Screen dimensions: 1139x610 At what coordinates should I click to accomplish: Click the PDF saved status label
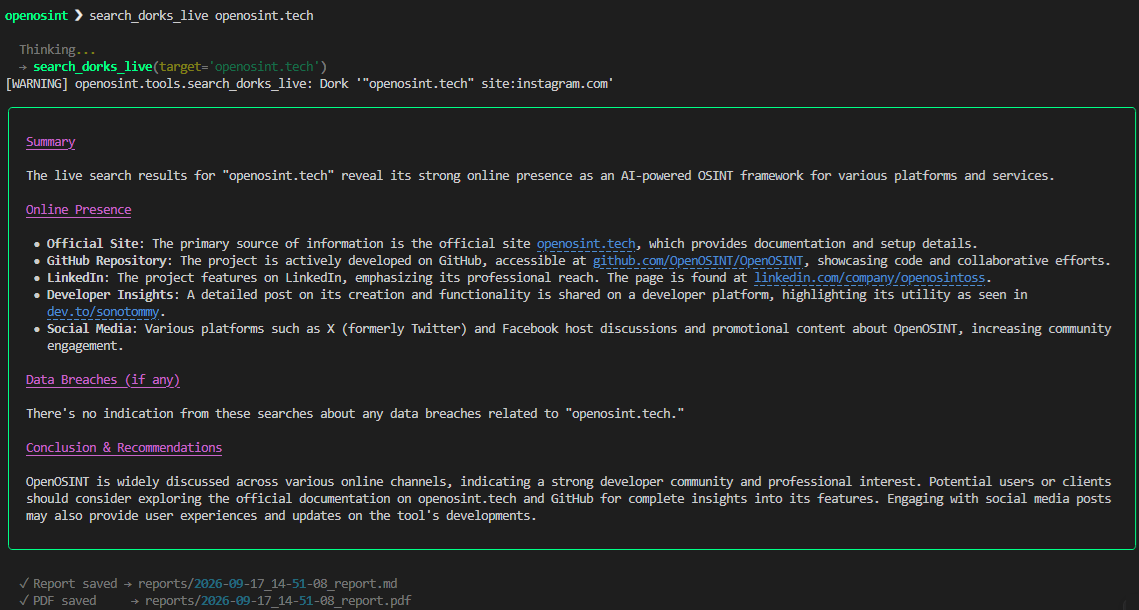65,601
